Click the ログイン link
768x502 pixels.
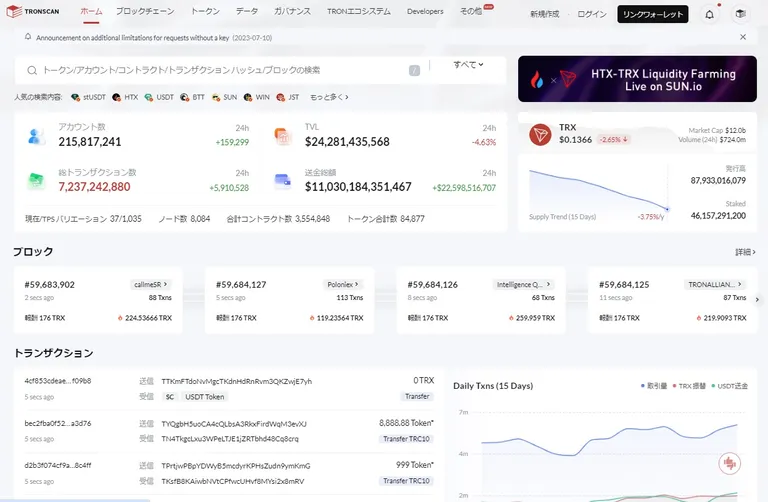(592, 14)
